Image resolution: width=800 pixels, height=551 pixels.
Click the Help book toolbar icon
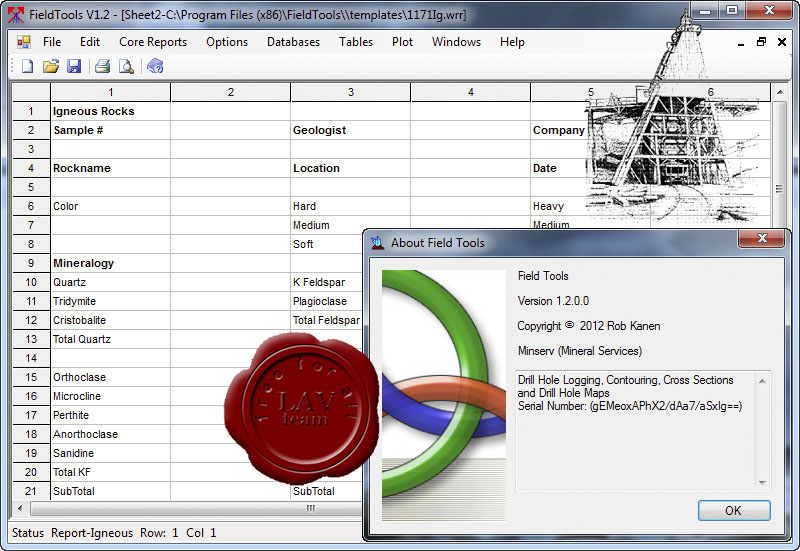pyautogui.click(x=155, y=66)
